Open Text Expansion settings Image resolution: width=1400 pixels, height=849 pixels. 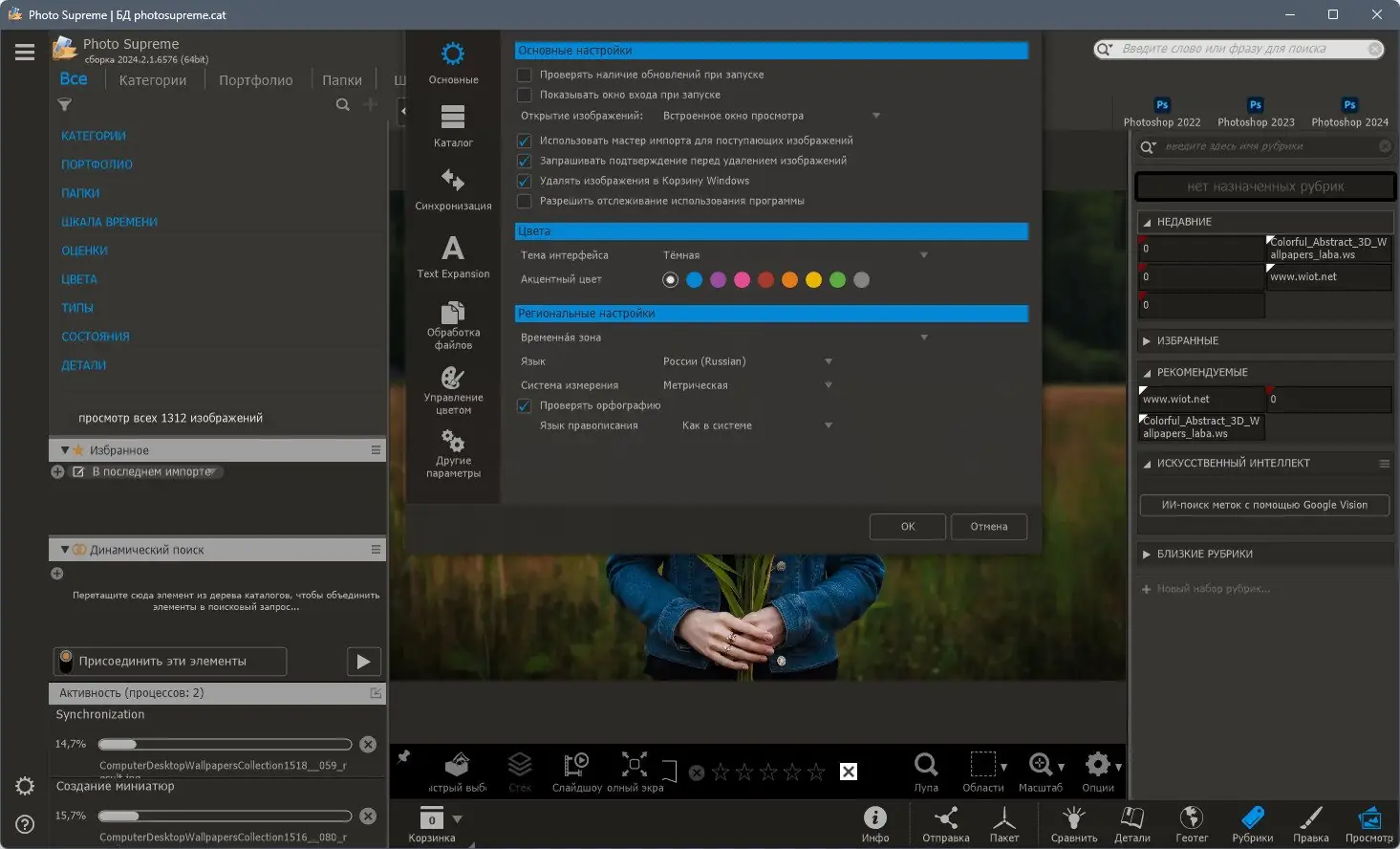pos(453,257)
